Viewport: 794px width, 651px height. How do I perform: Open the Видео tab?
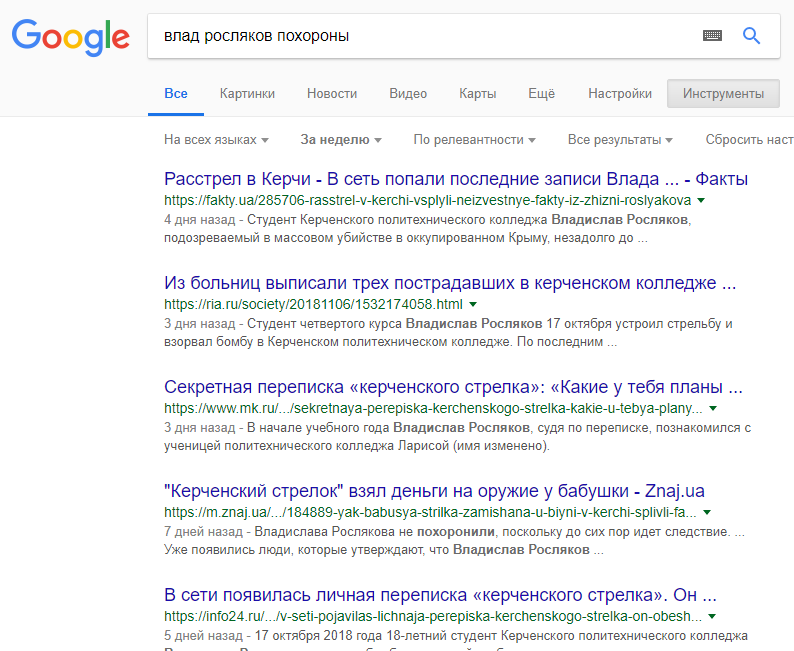pos(408,94)
